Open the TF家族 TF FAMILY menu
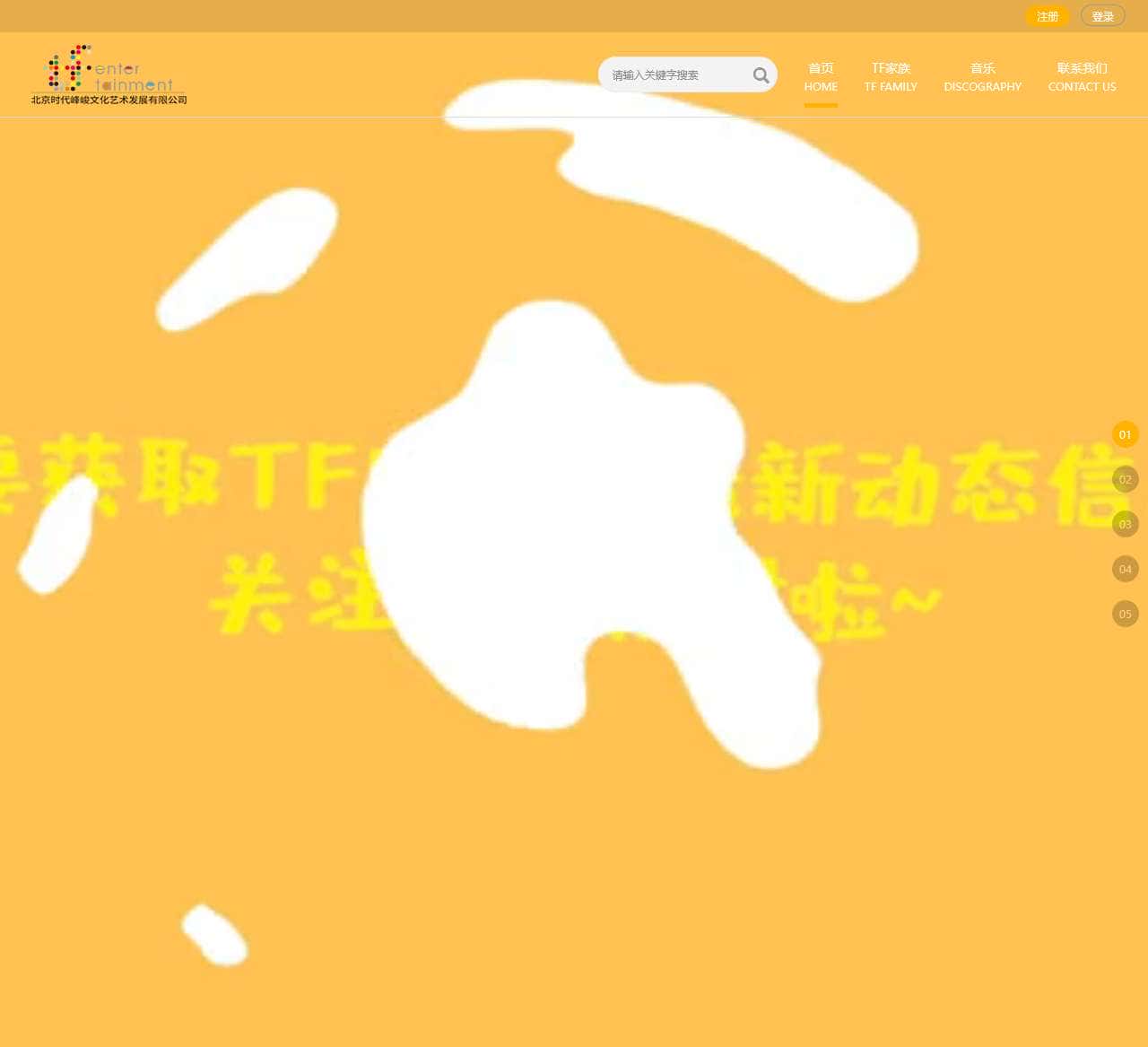The width and height of the screenshot is (1148, 1047). (891, 77)
